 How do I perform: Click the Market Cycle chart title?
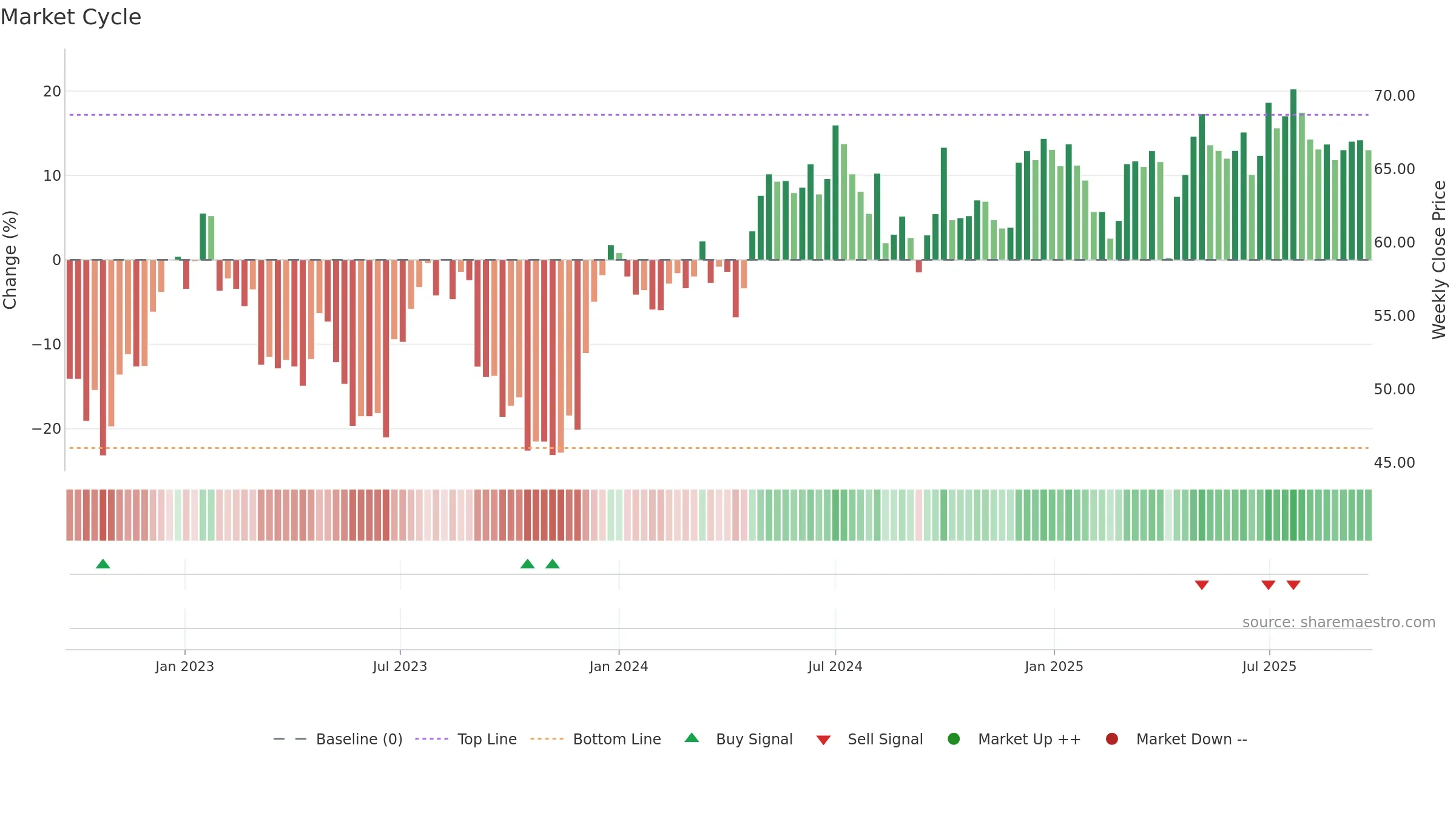click(71, 17)
